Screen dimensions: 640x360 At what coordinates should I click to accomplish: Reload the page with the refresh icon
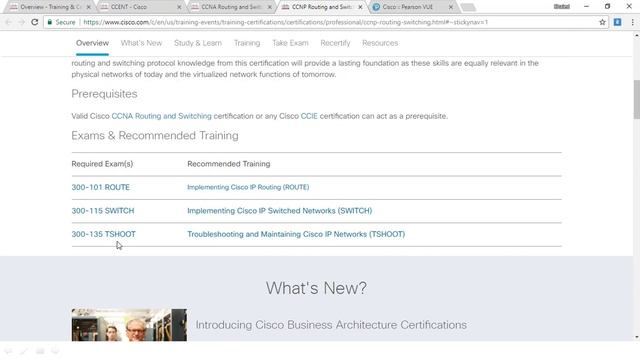point(35,22)
